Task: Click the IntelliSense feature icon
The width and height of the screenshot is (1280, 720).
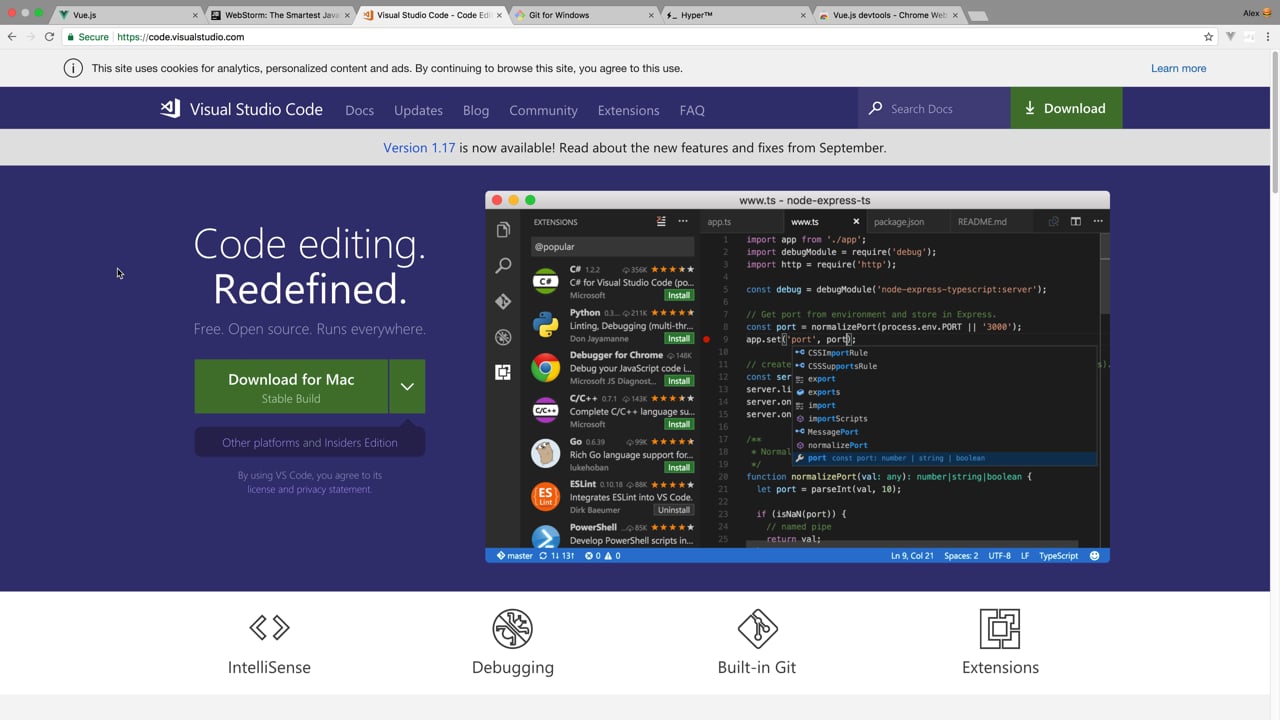Action: pyautogui.click(x=269, y=628)
